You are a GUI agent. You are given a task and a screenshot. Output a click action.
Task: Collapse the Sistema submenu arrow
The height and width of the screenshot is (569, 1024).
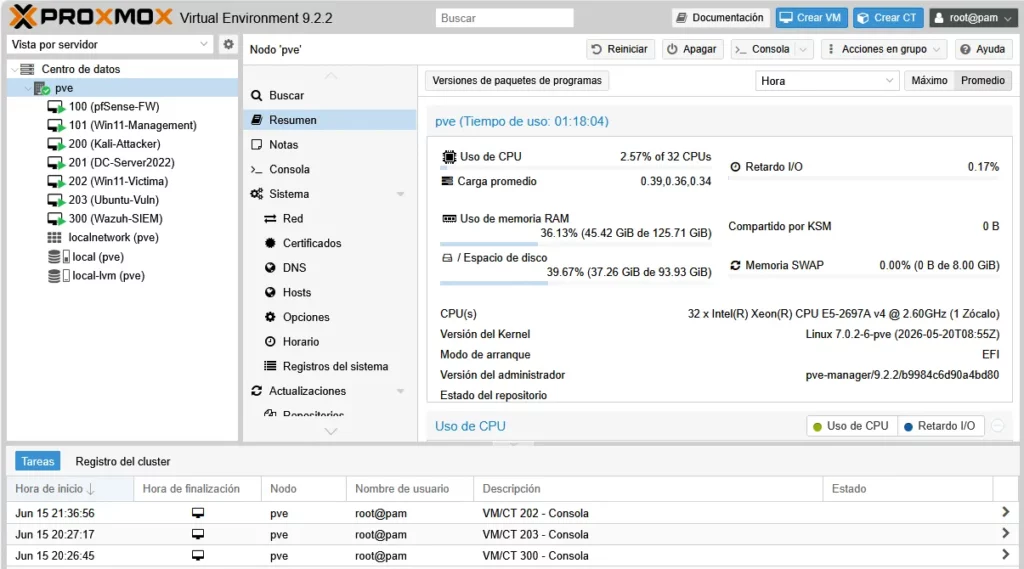[400, 195]
